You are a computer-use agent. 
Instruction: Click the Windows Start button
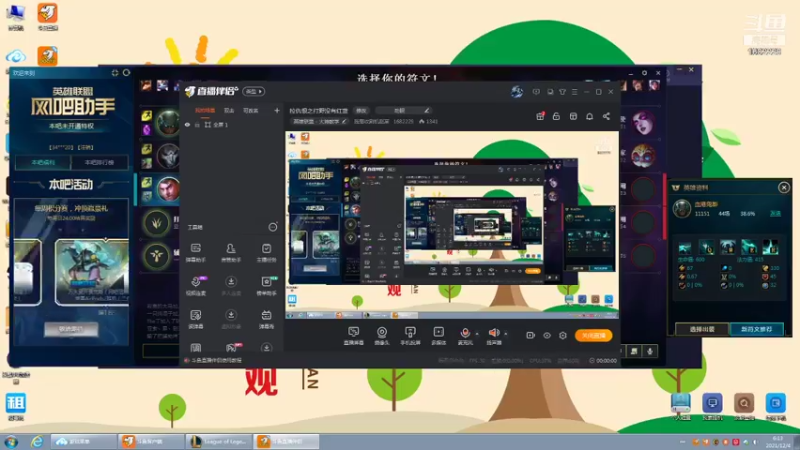(x=11, y=442)
